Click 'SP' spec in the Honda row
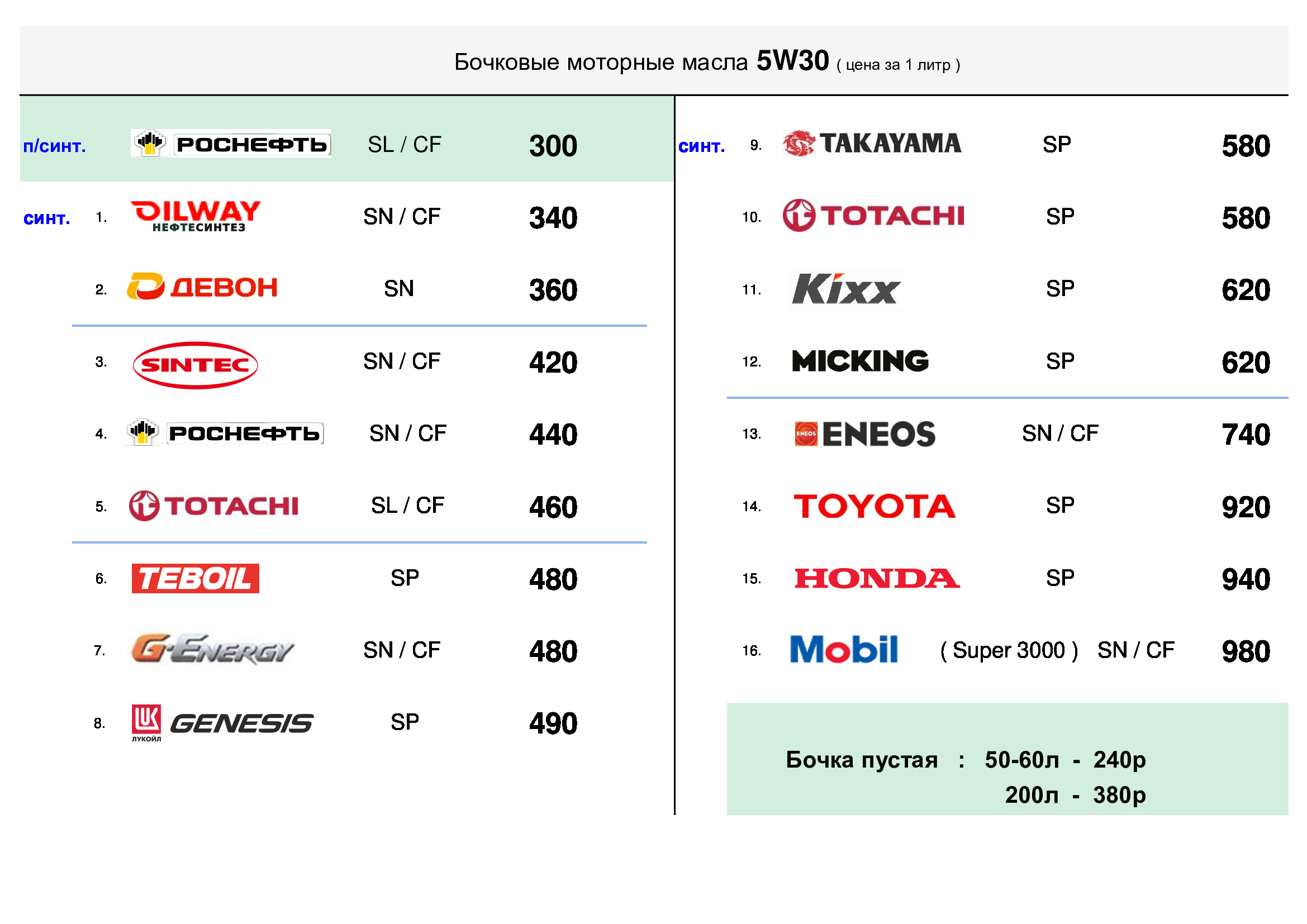Viewport: 1307px width, 924px height. [x=1060, y=578]
